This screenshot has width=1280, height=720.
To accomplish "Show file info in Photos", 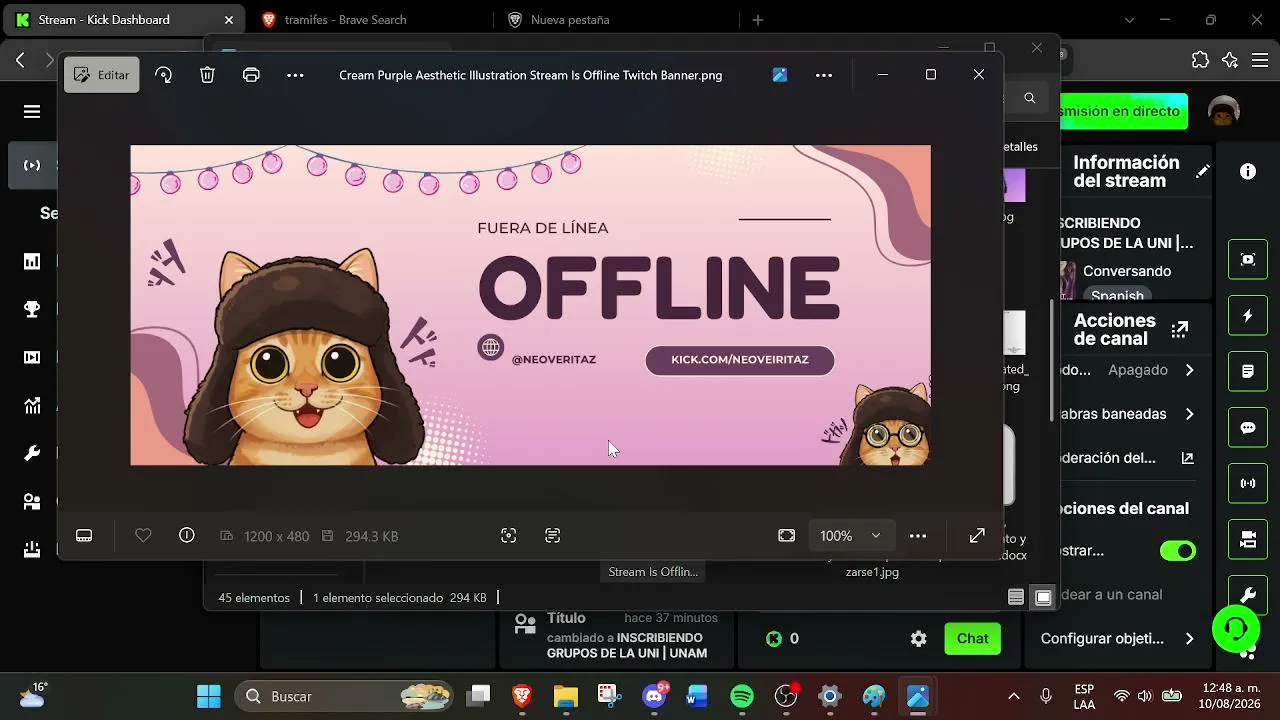I will coord(187,536).
